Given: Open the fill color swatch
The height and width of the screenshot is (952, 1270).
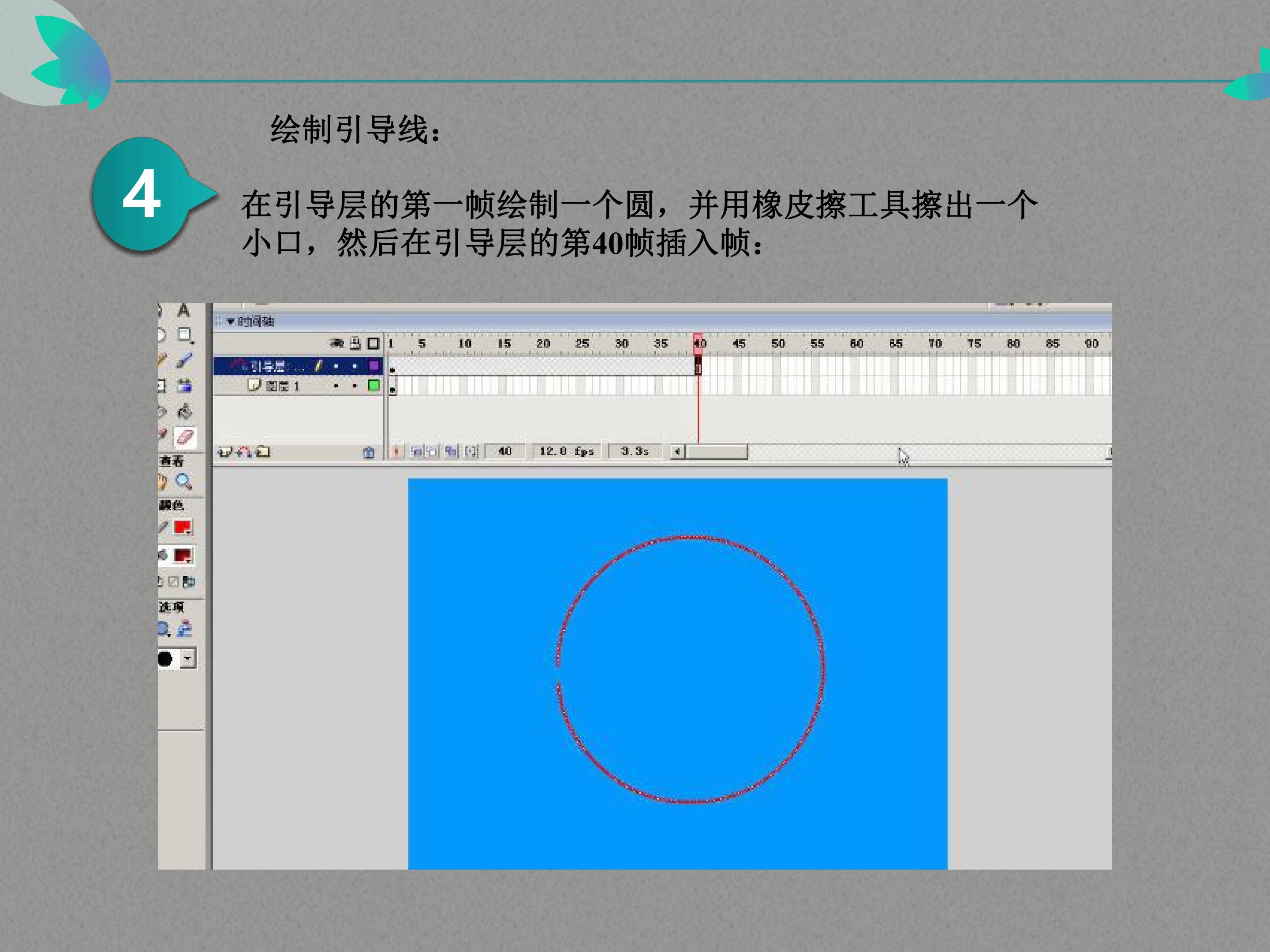Looking at the screenshot, I should (x=183, y=555).
